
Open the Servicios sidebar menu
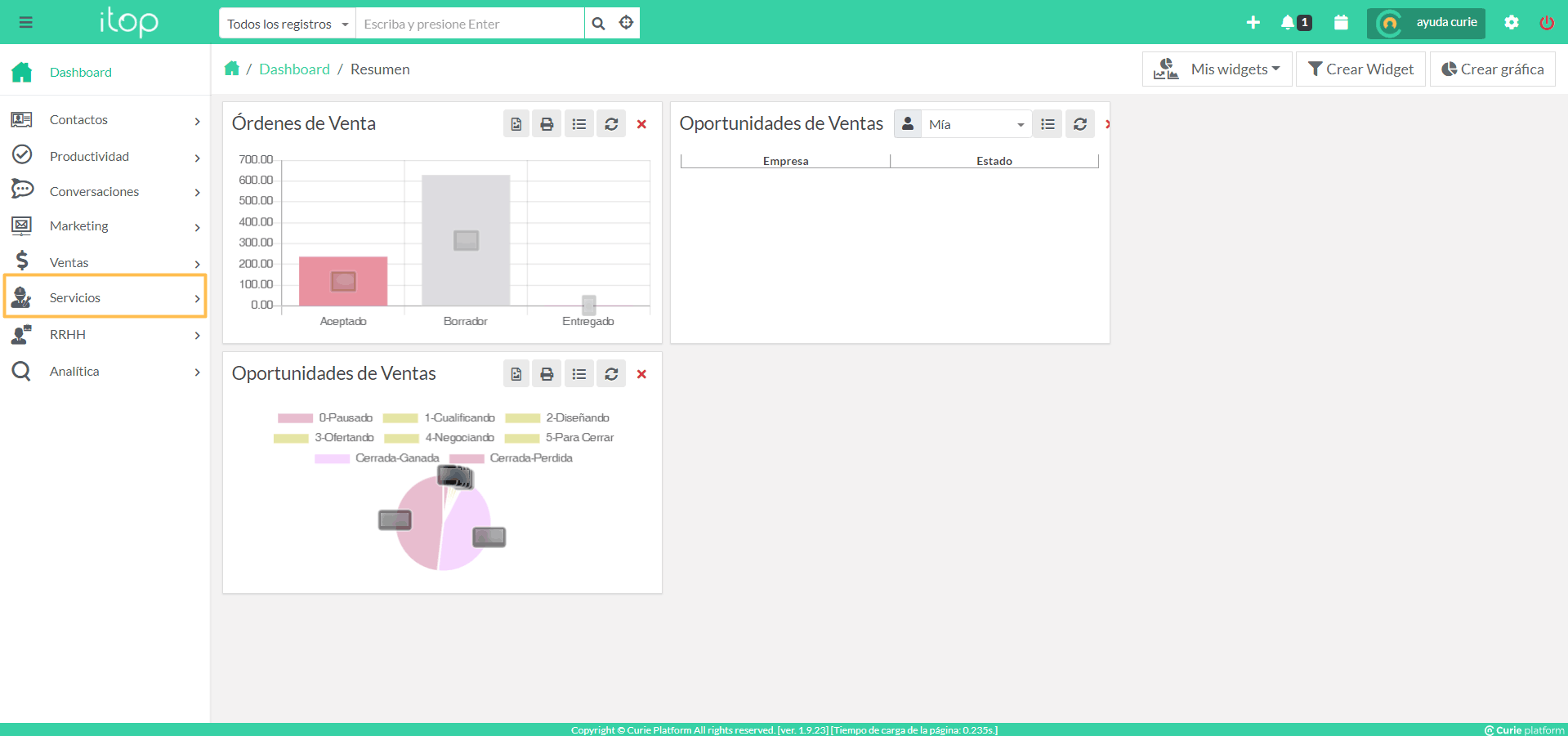105,298
